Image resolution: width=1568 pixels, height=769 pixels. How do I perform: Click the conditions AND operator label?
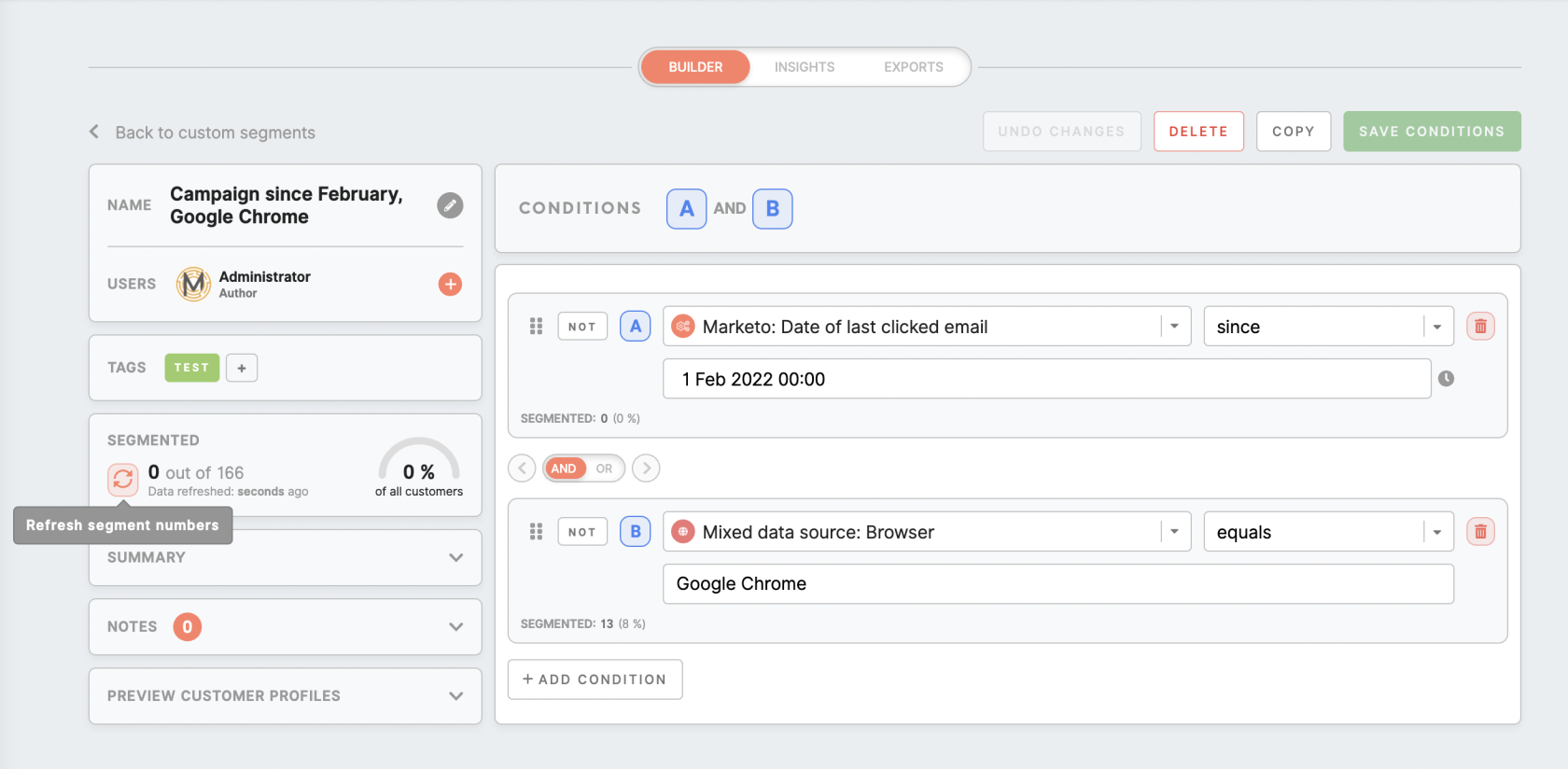pos(730,209)
